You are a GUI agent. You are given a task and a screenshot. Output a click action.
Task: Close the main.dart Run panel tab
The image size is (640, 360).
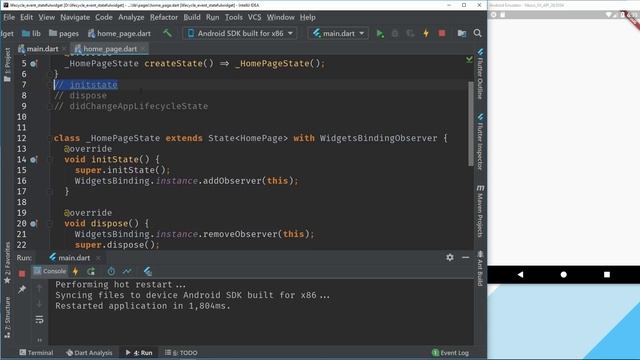98,258
